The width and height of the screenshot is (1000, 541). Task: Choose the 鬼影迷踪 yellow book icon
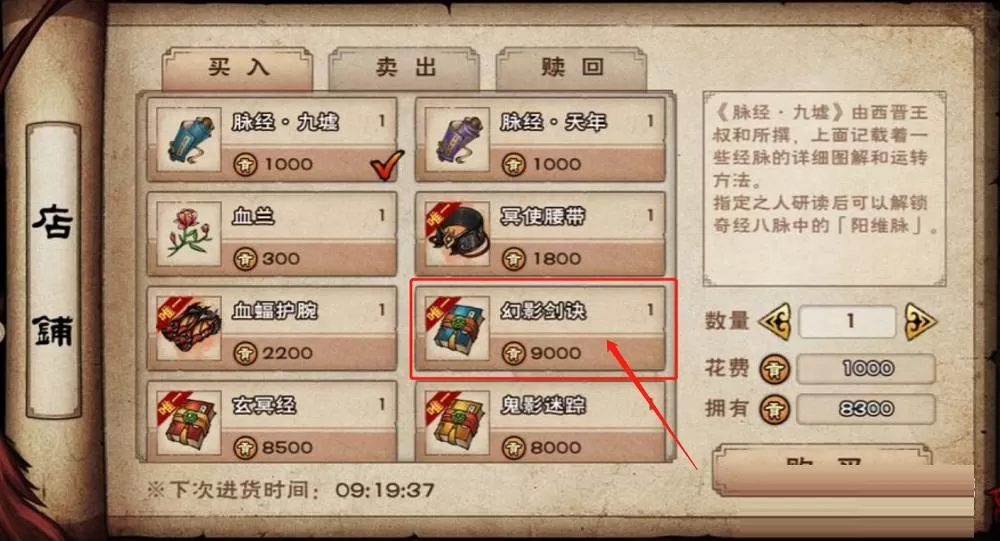click(x=457, y=422)
